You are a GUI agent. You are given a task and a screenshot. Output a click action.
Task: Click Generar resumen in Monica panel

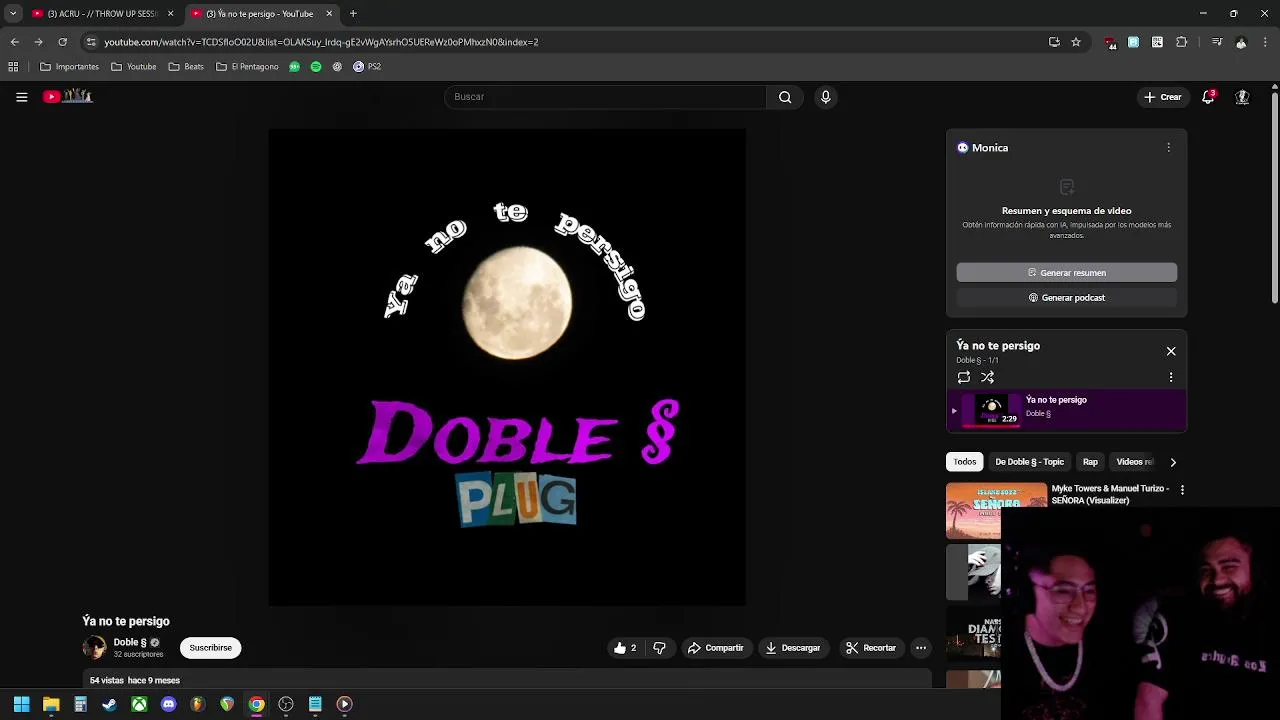click(x=1066, y=273)
